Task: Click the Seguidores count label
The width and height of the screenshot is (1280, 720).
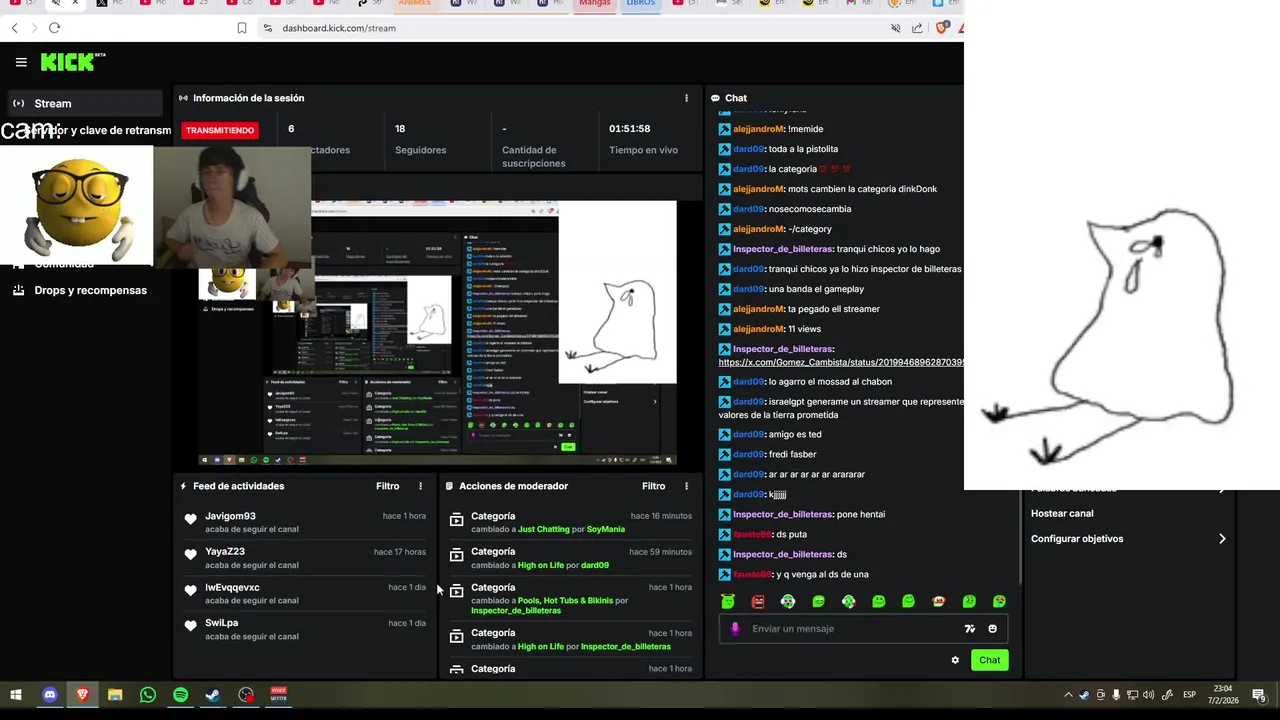Action: (420, 150)
